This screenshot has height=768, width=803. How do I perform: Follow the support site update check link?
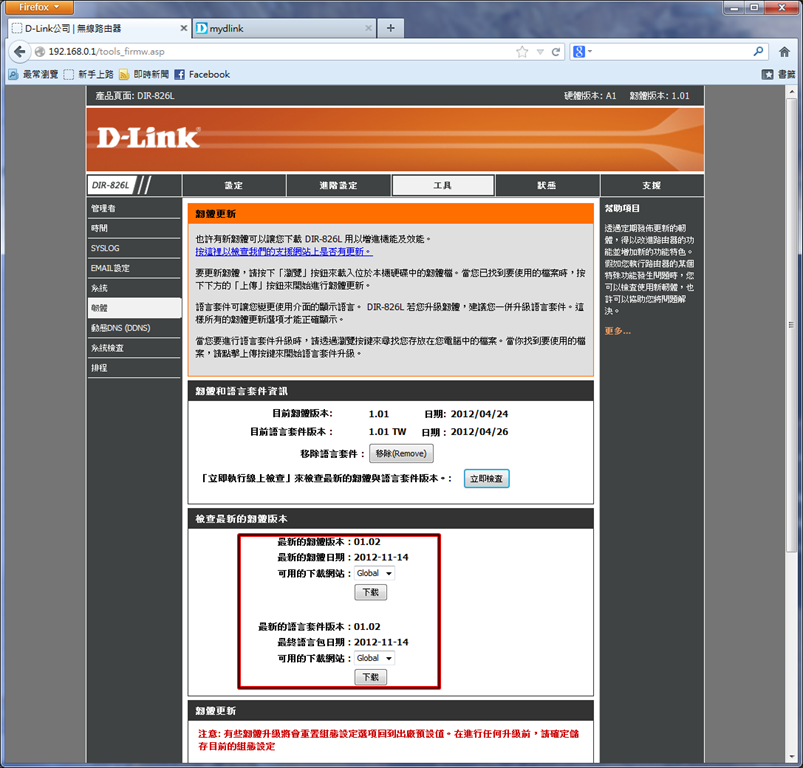click(284, 252)
